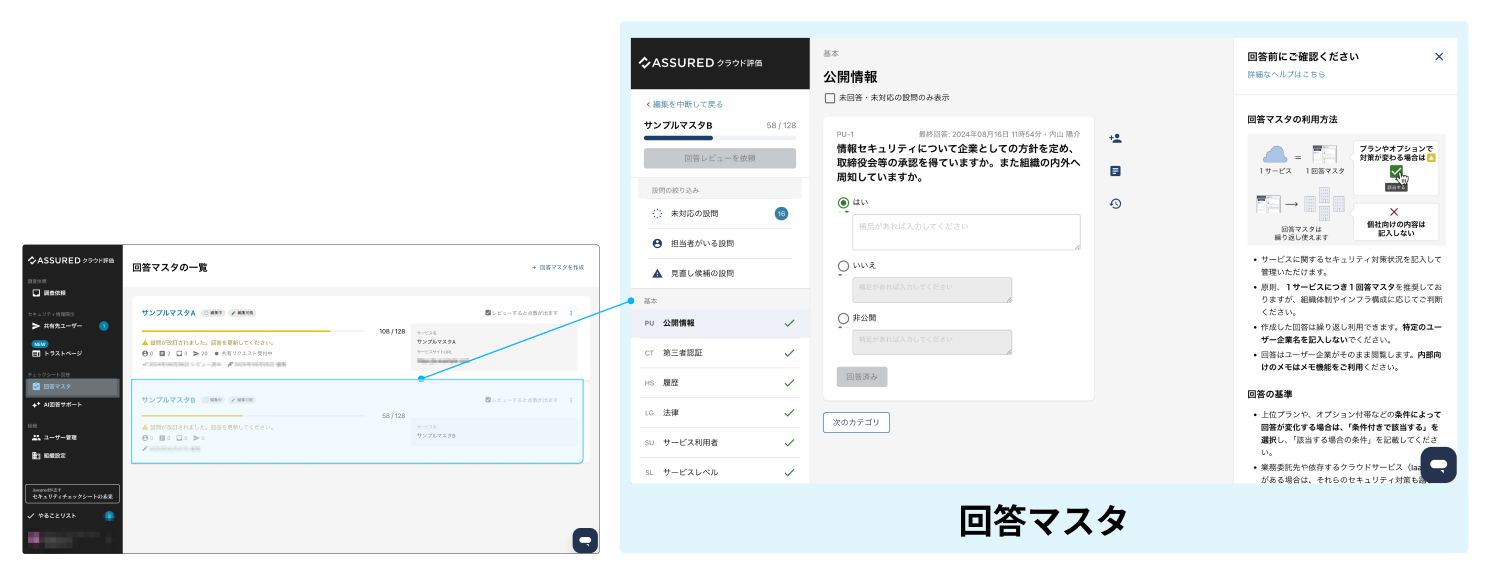Viewport: 1488px width, 574px height.
Task: Click the 共有先ユーザー send icon in sidebar
Action: pos(36,326)
